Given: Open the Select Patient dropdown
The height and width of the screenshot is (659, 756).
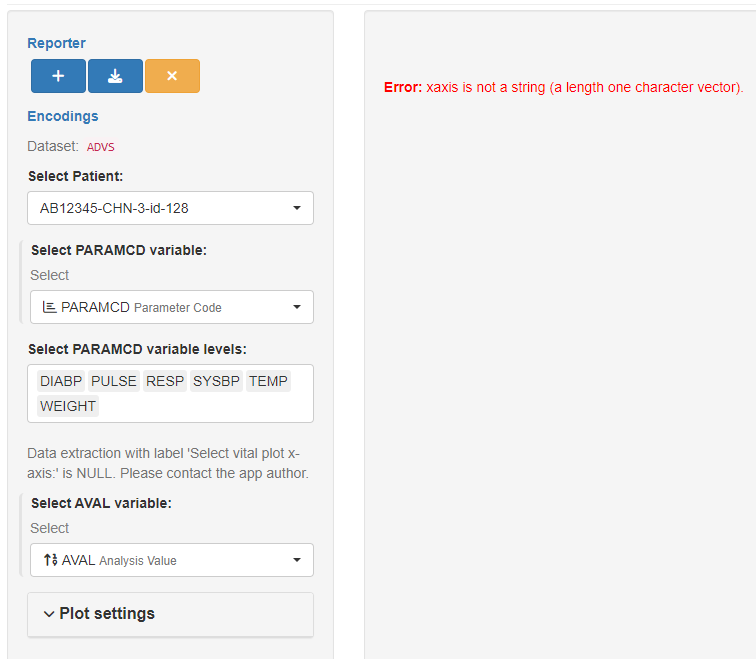Looking at the screenshot, I should [x=170, y=208].
